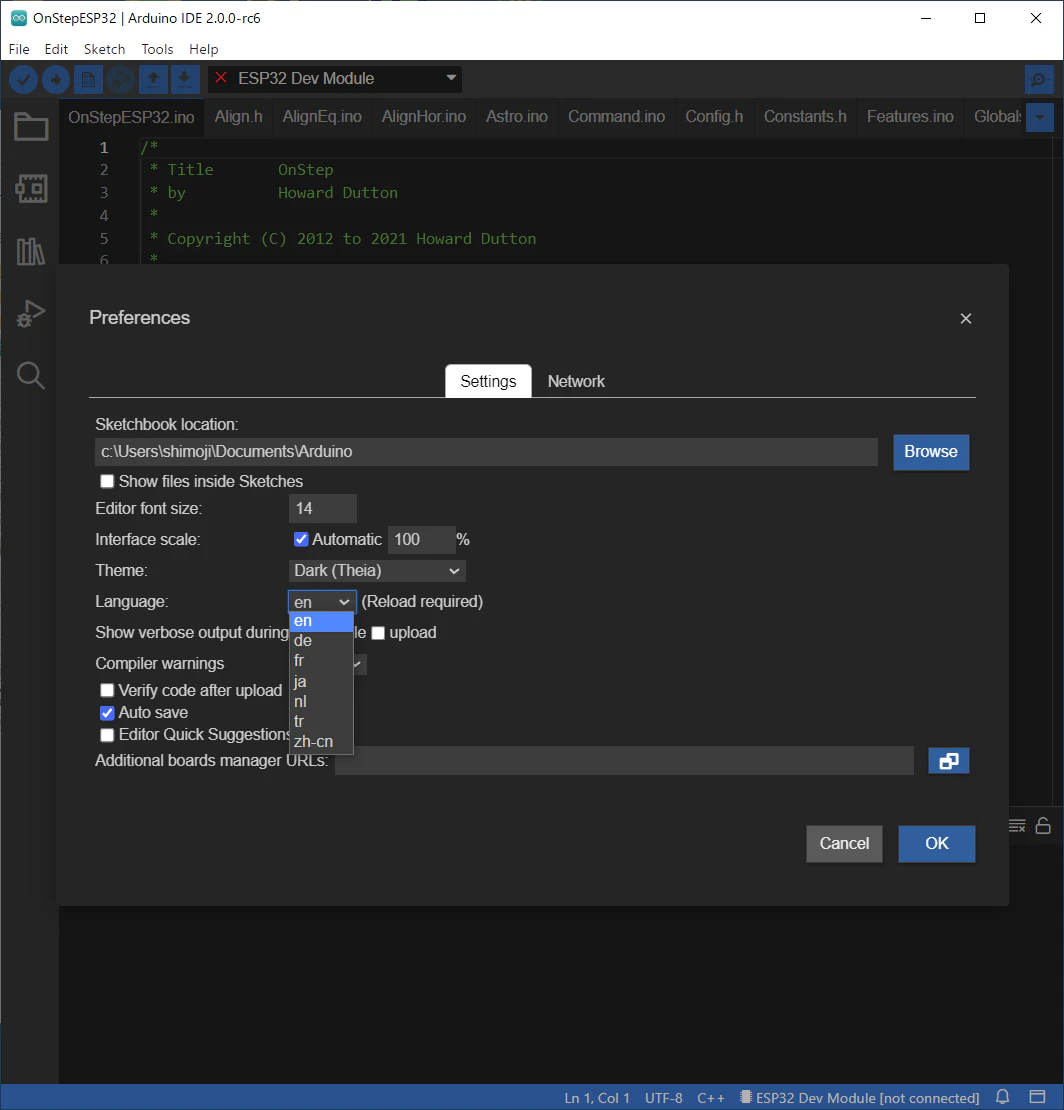
Task: Click the New sketch file icon
Action: pyautogui.click(x=88, y=79)
